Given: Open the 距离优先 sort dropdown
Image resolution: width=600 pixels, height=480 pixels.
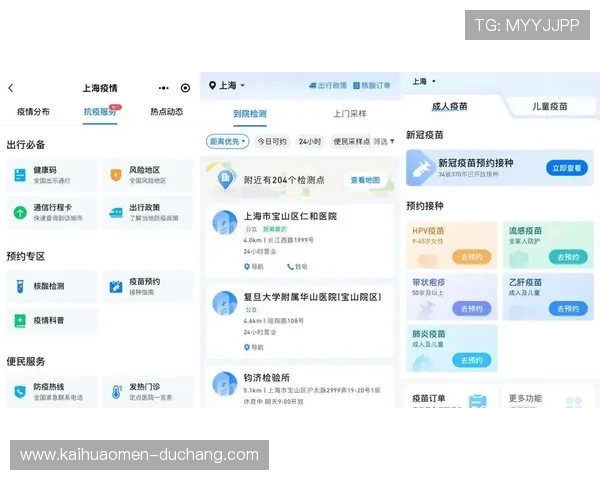Looking at the screenshot, I should point(227,141).
